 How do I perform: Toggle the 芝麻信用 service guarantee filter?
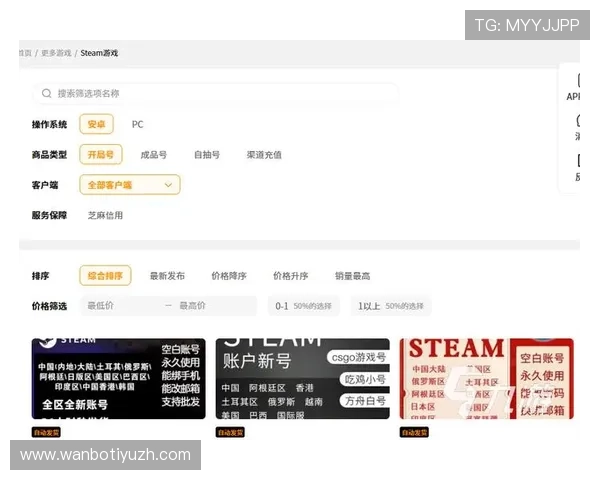pos(105,216)
